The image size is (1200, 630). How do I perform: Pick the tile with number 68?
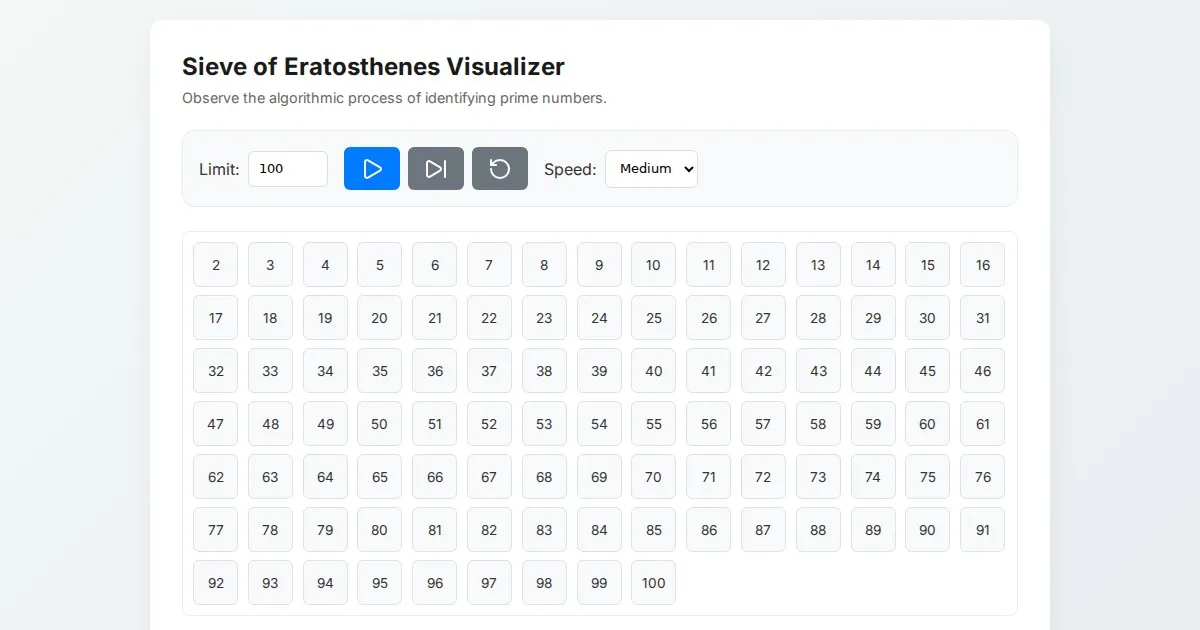[544, 477]
